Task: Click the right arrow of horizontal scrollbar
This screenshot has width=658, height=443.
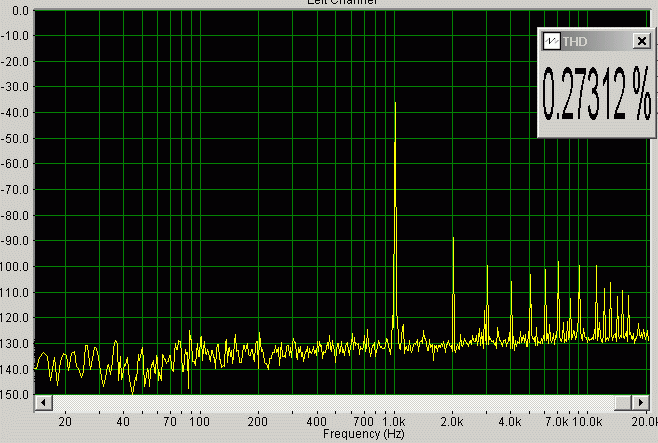Action: (640, 403)
